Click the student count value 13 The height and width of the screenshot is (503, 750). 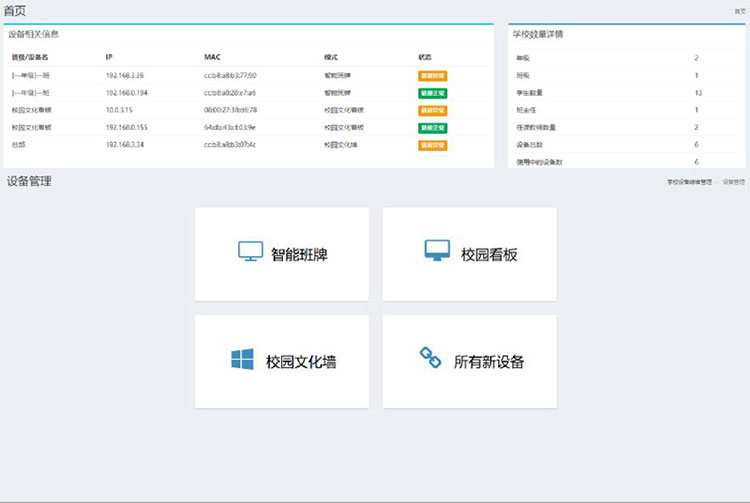click(698, 93)
